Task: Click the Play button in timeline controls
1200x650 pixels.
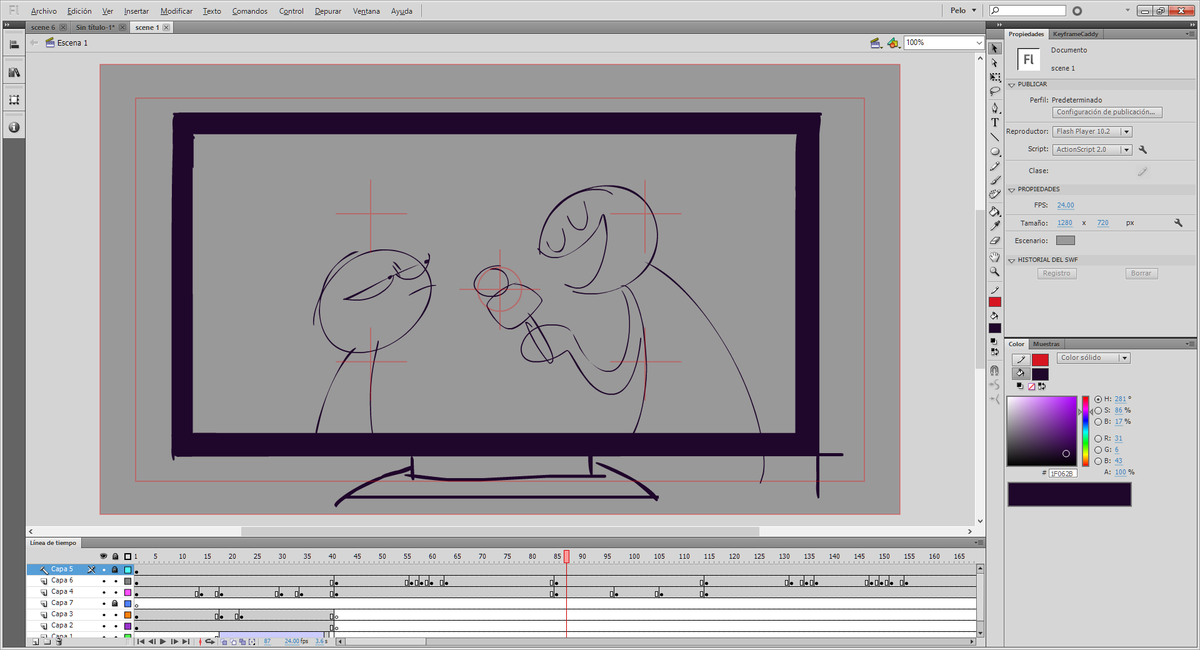Action: coord(162,642)
